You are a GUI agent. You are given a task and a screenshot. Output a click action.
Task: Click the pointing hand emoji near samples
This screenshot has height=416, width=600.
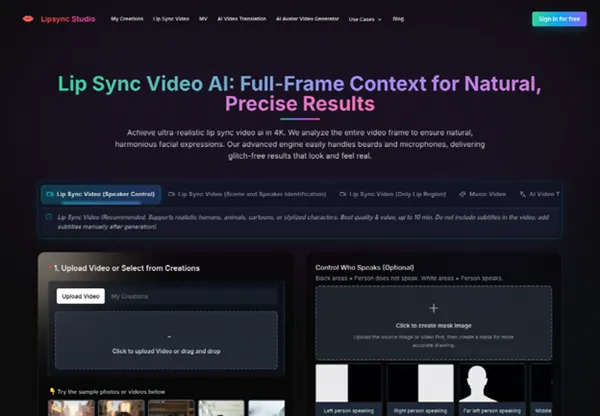pyautogui.click(x=52, y=392)
